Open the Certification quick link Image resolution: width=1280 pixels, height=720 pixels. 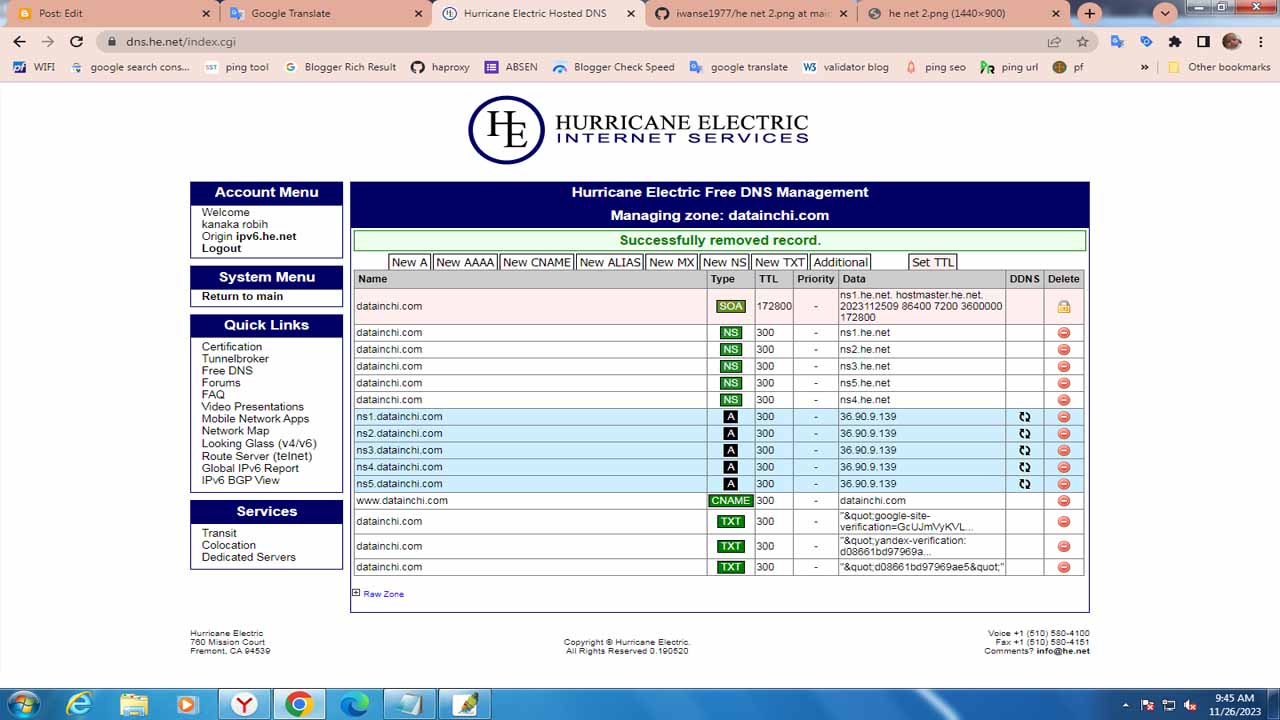(232, 347)
